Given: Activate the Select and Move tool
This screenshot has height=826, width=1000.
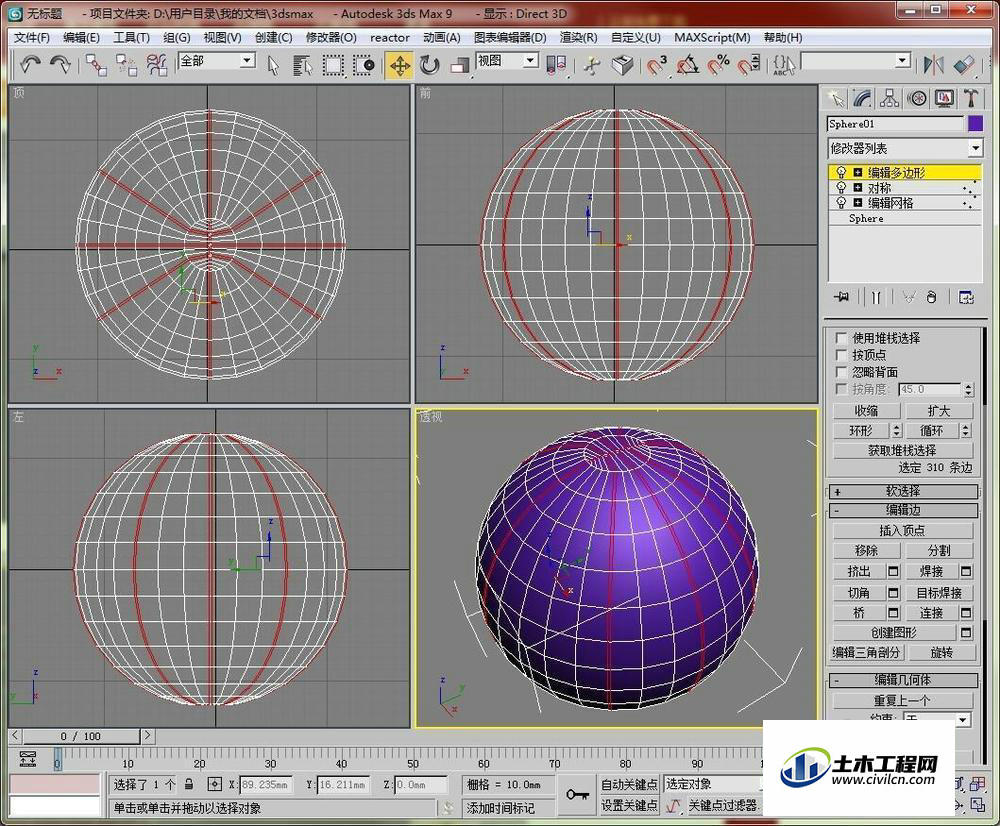Looking at the screenshot, I should point(400,65).
